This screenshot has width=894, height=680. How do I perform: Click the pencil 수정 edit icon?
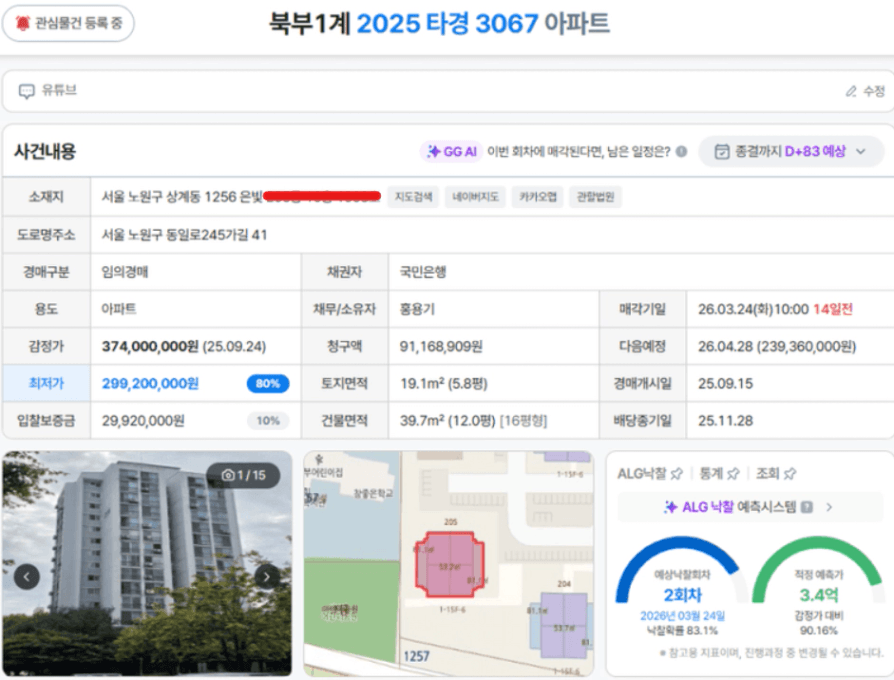click(851, 91)
